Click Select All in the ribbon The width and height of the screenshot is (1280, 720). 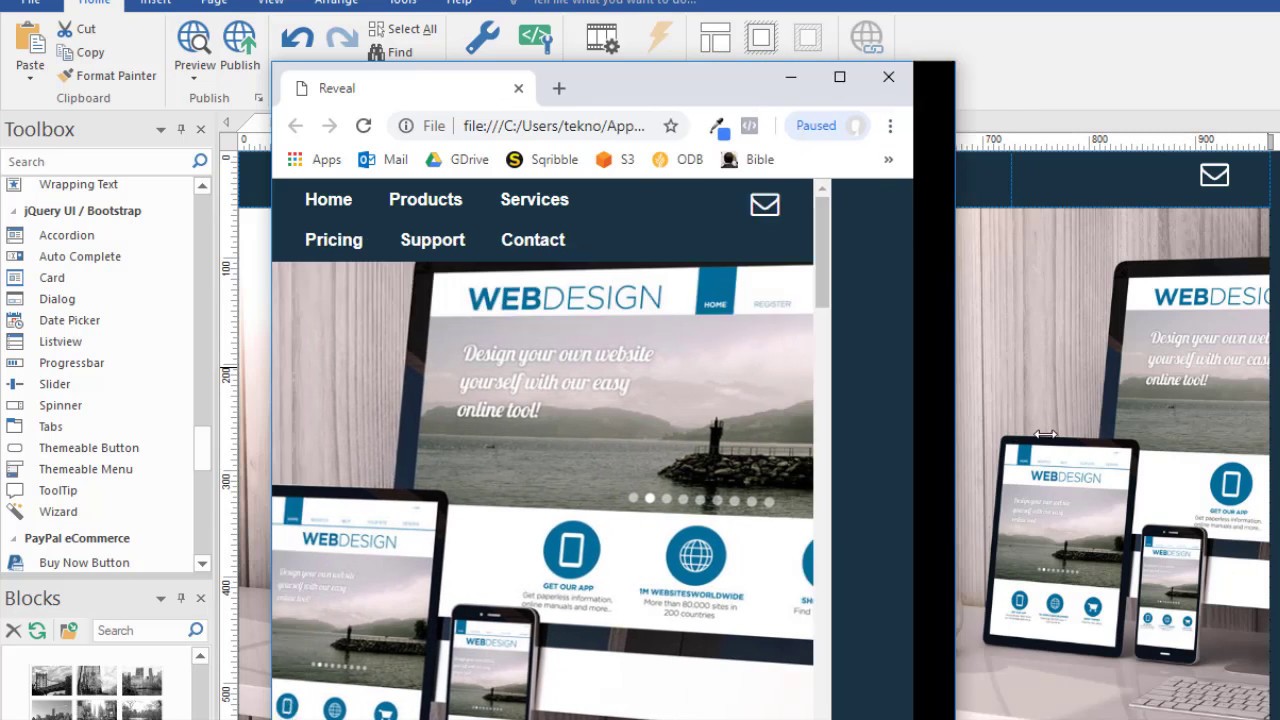[403, 29]
